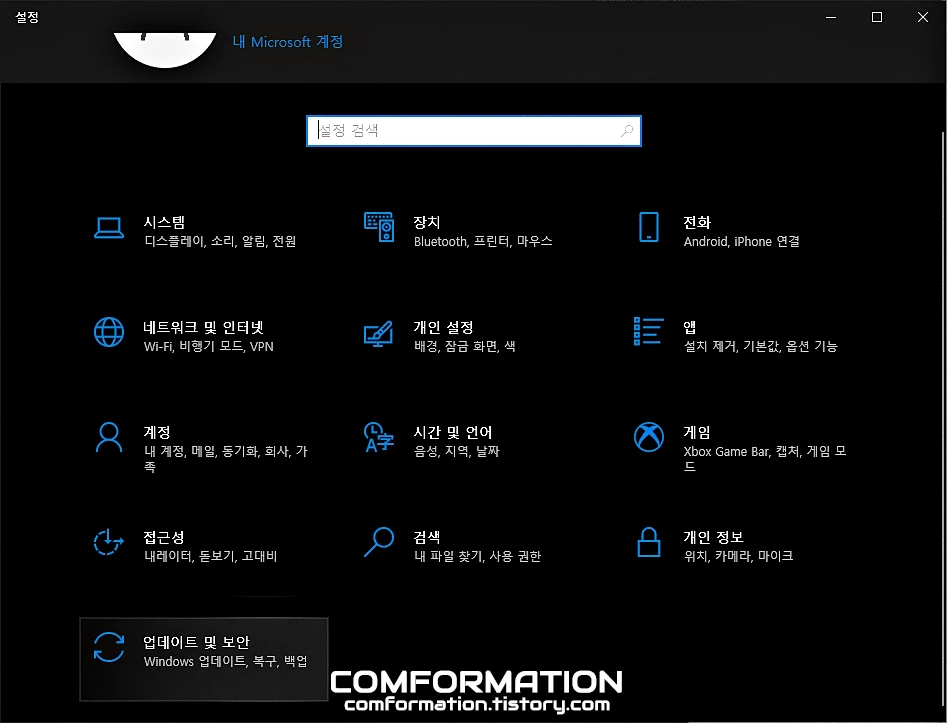The image size is (947, 723).
Task: Click 내레이터, 돋보기, 고대비 description
Action: pos(211,556)
